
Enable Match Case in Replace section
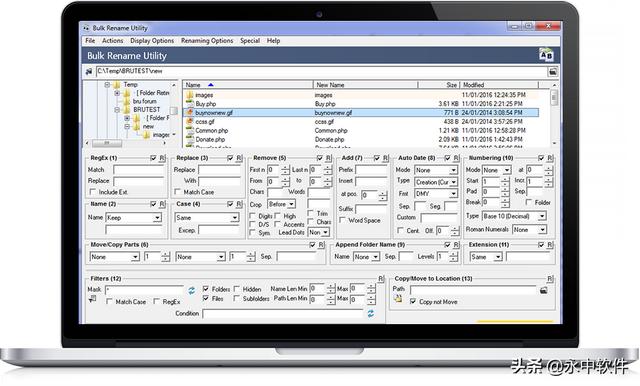point(178,192)
